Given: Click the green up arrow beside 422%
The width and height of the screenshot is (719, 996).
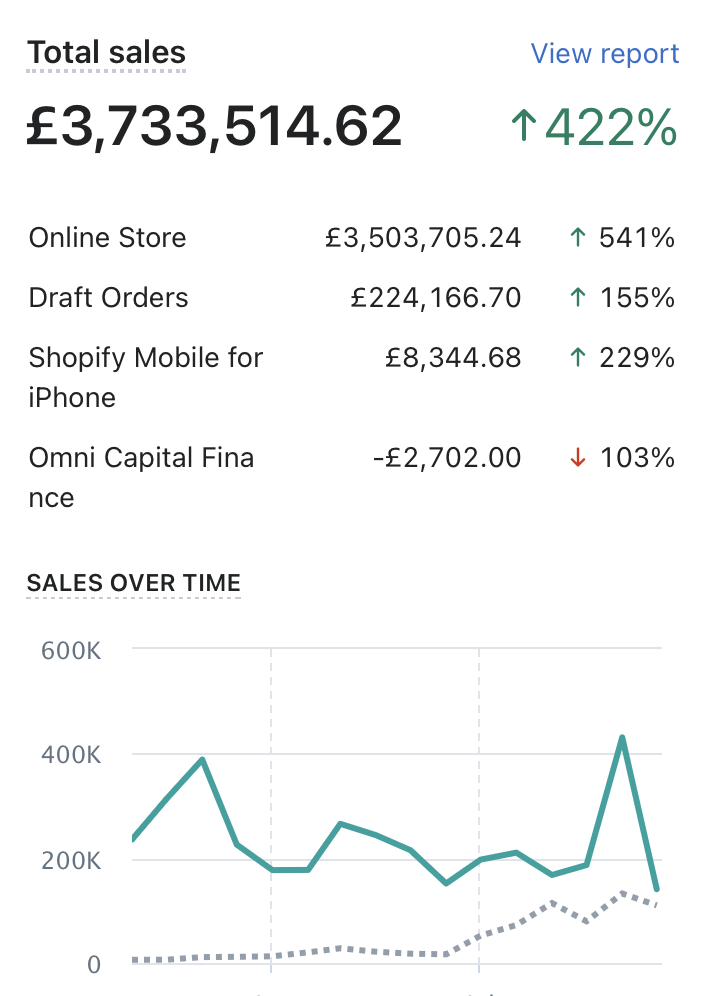Looking at the screenshot, I should pyautogui.click(x=524, y=127).
